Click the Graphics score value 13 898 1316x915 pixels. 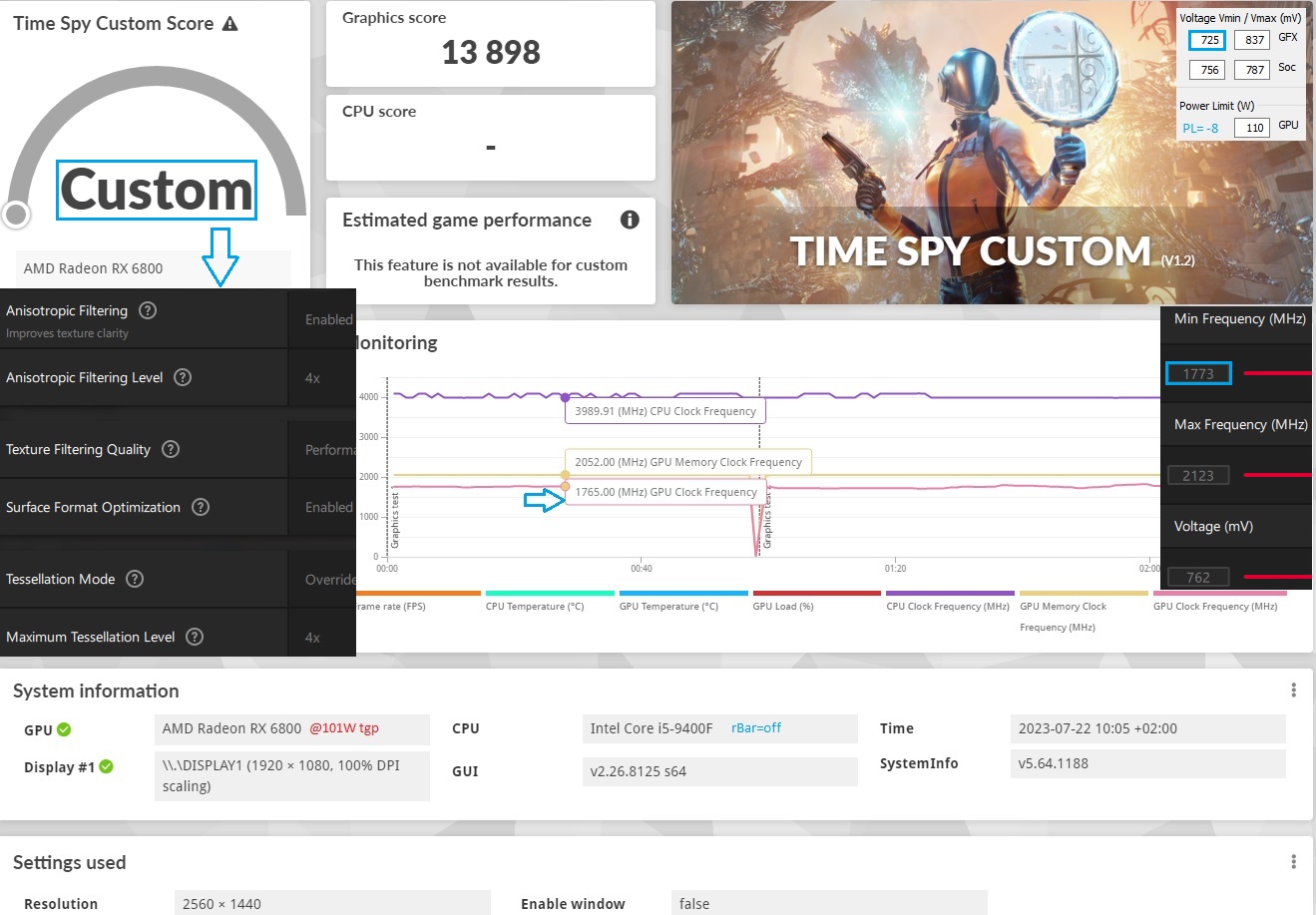point(491,52)
